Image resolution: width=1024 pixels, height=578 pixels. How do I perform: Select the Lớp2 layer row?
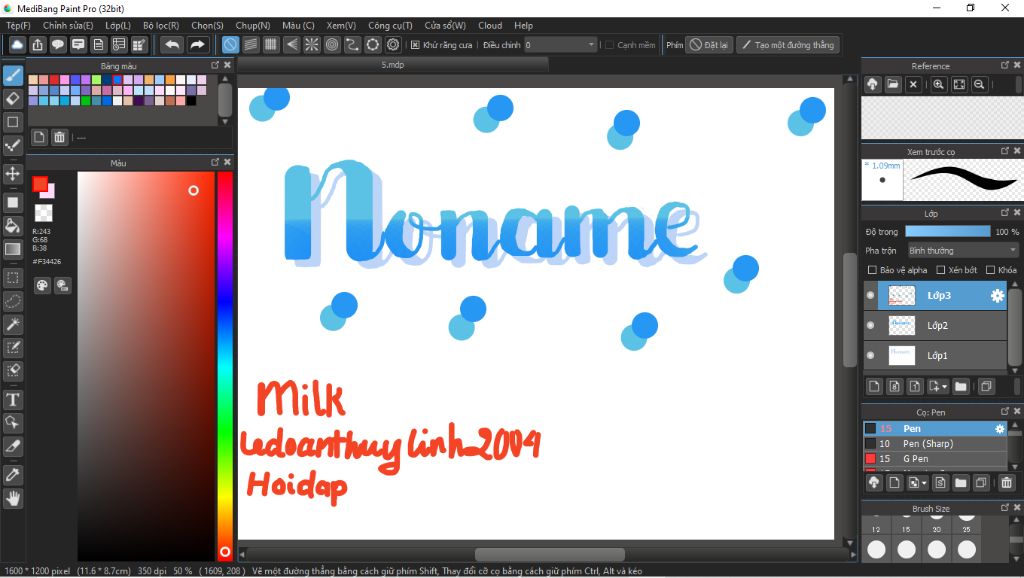(935, 325)
